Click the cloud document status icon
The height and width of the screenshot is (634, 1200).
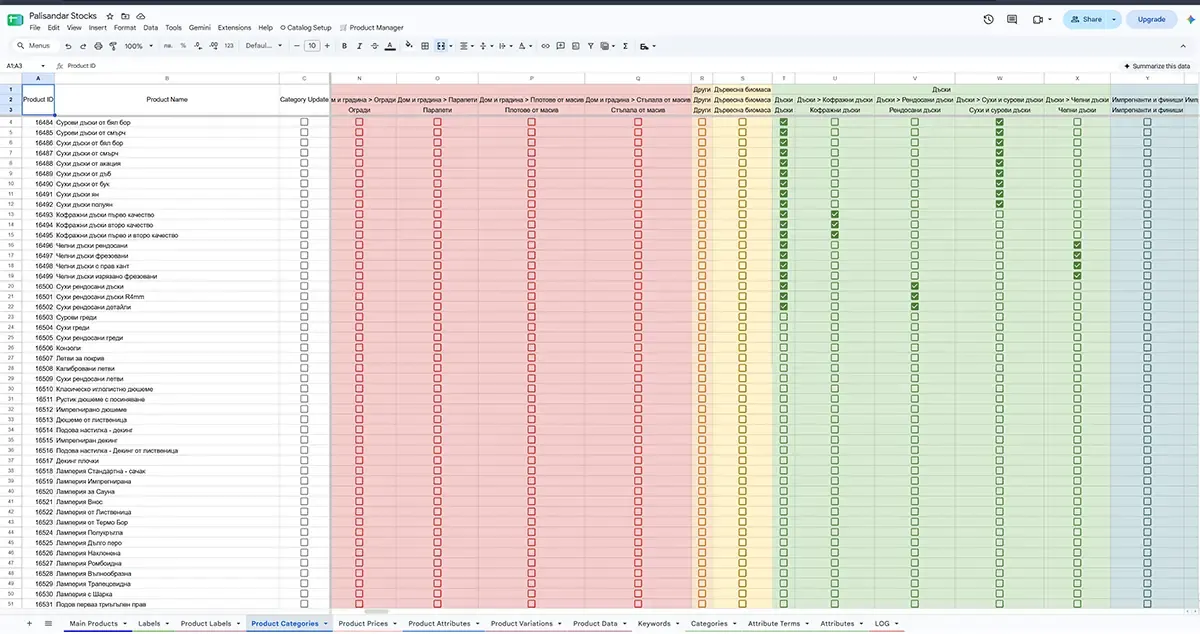141,17
